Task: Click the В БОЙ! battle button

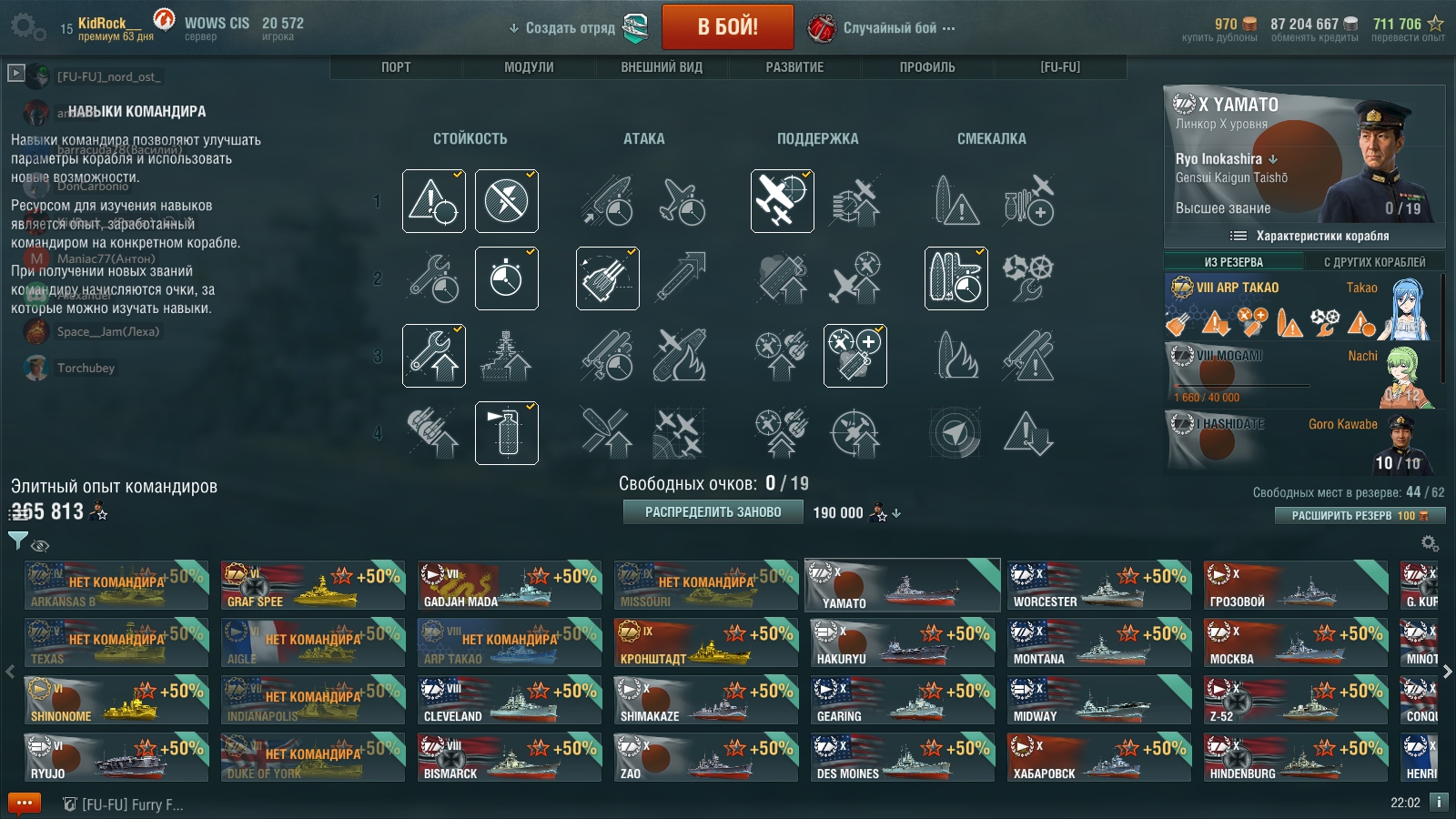Action: pos(728,27)
